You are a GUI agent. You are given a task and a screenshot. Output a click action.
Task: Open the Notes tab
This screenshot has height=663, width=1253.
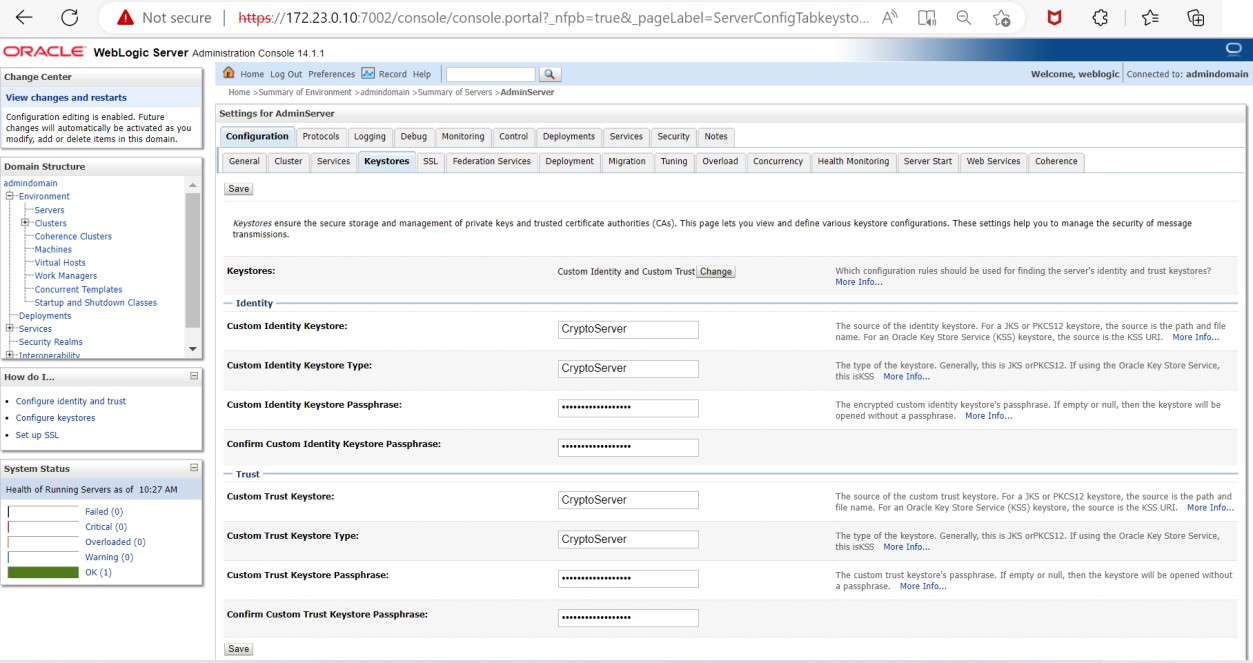(716, 137)
